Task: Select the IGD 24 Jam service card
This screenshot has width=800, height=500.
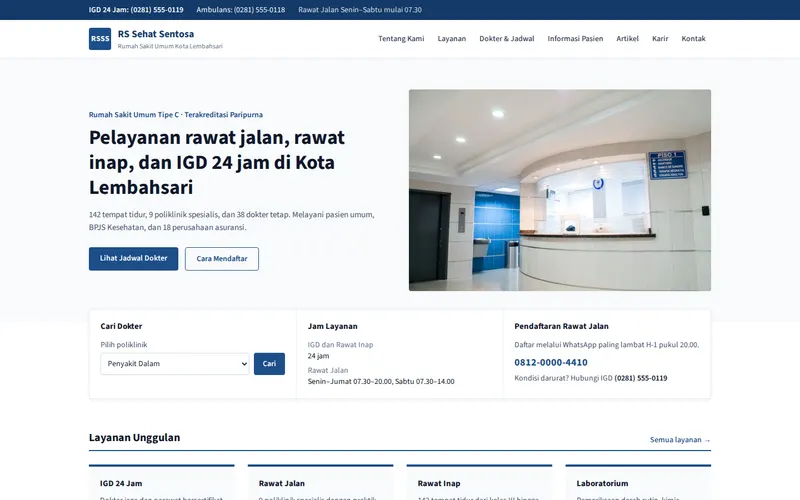Action: (162, 482)
